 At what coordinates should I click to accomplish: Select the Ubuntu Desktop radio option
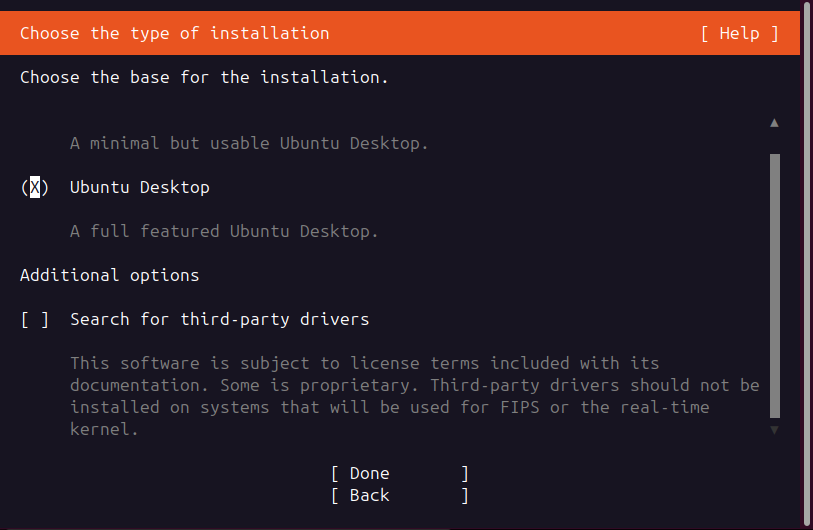35,187
